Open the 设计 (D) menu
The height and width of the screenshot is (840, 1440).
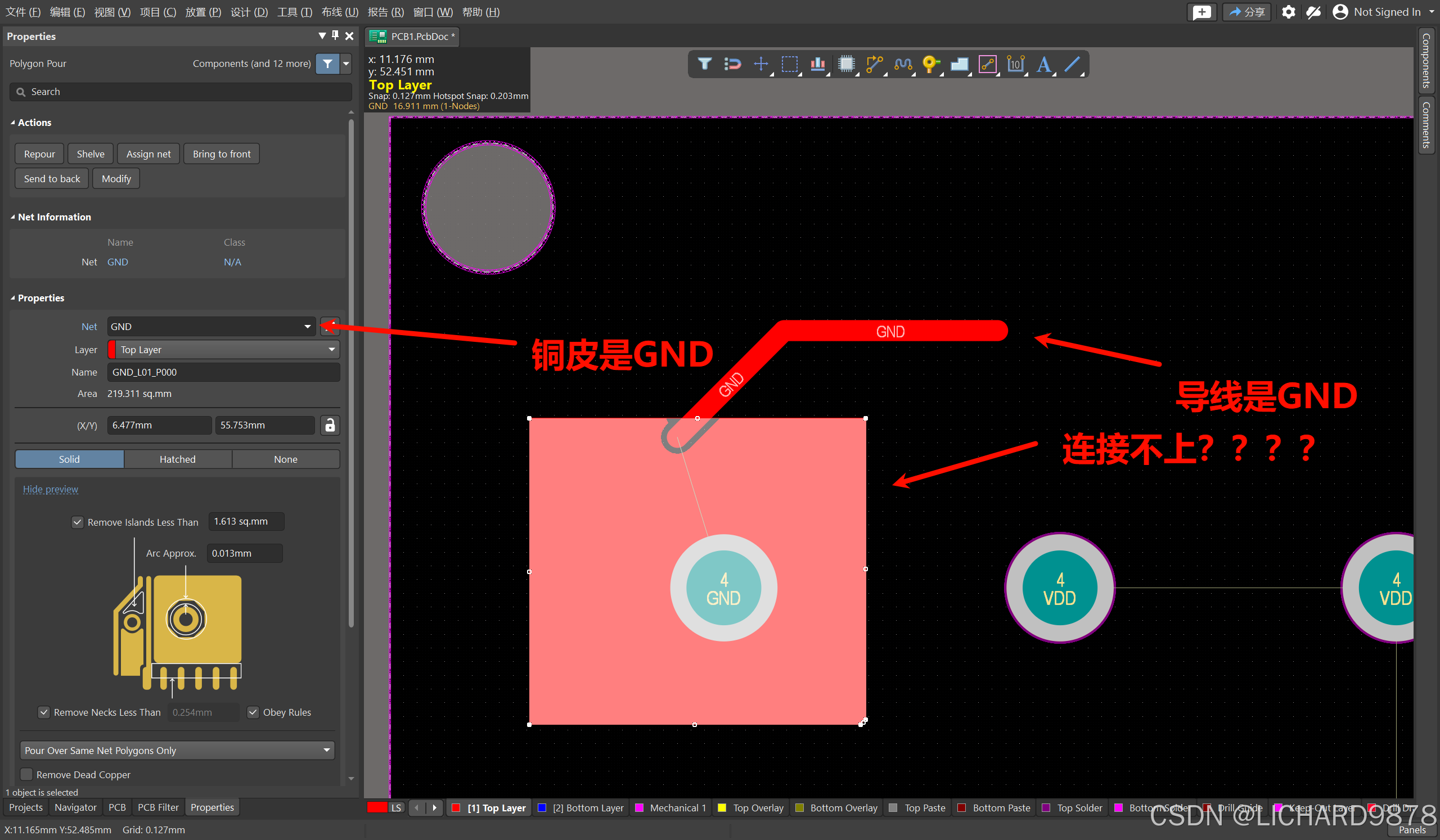tap(249, 12)
